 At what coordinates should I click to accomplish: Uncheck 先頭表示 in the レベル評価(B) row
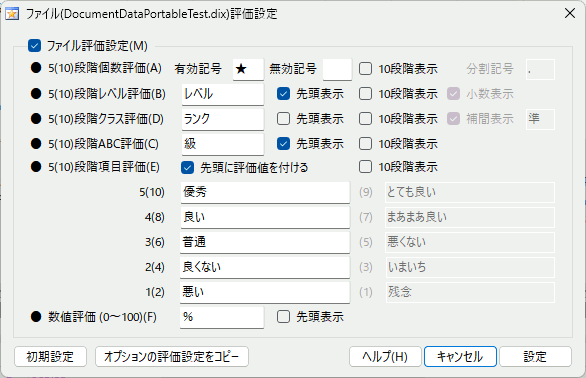[283, 93]
